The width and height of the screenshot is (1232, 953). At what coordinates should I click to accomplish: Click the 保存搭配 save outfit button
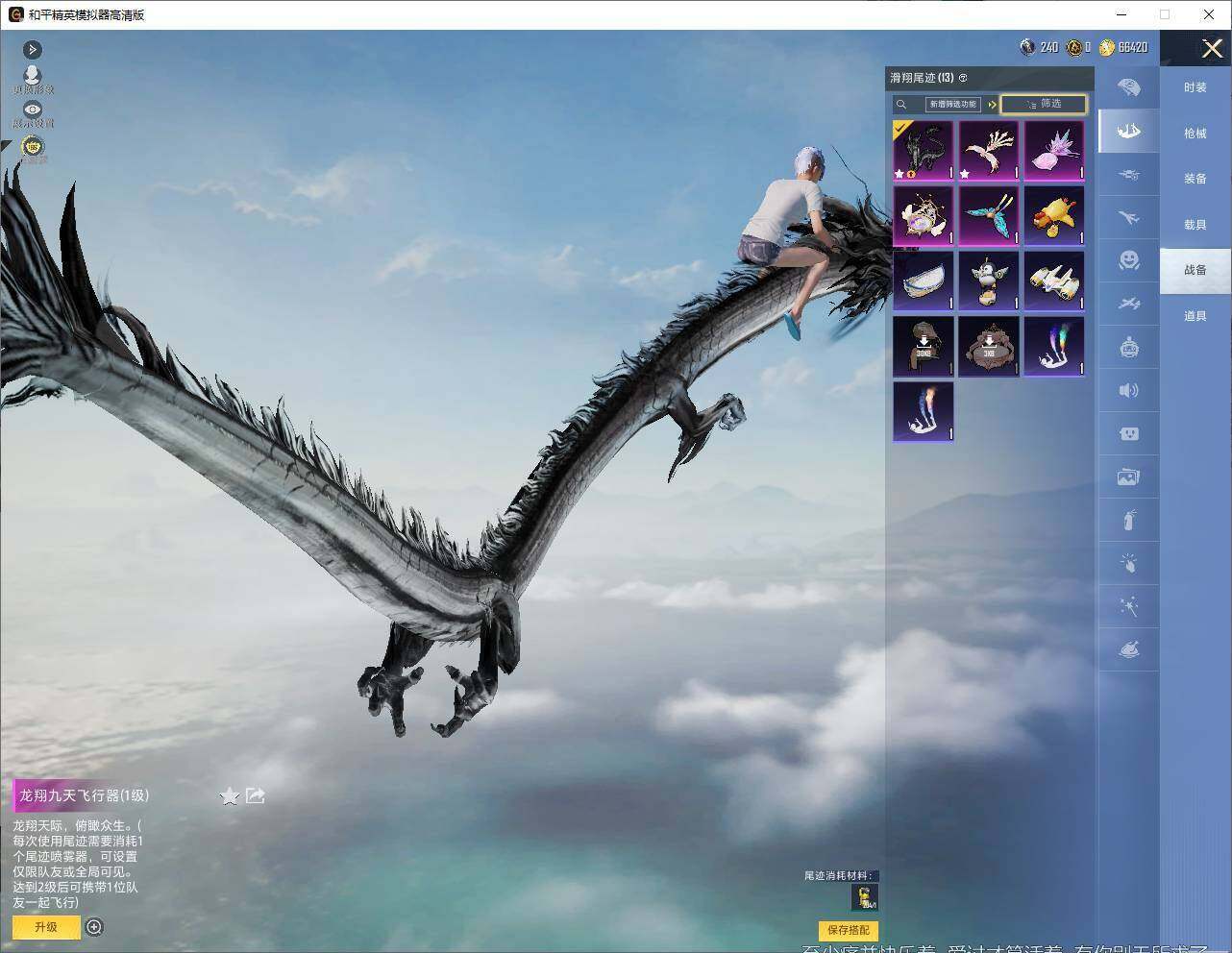click(x=849, y=930)
